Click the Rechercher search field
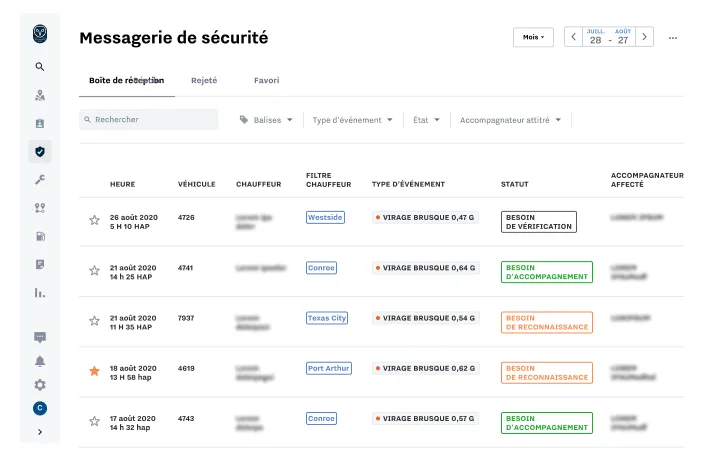723x454 pixels. click(148, 119)
